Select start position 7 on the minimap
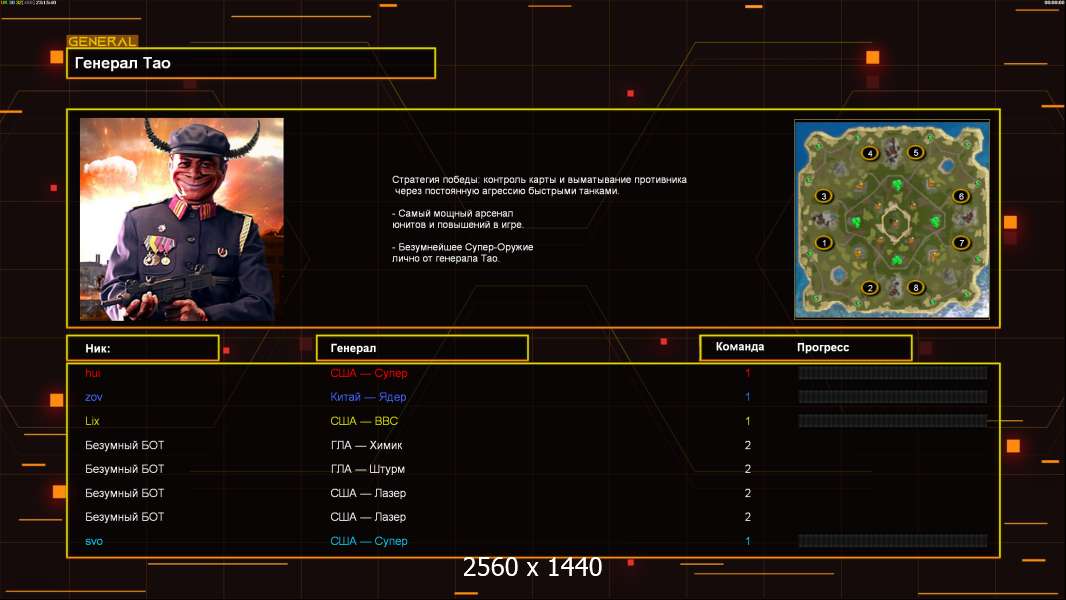 tap(961, 243)
